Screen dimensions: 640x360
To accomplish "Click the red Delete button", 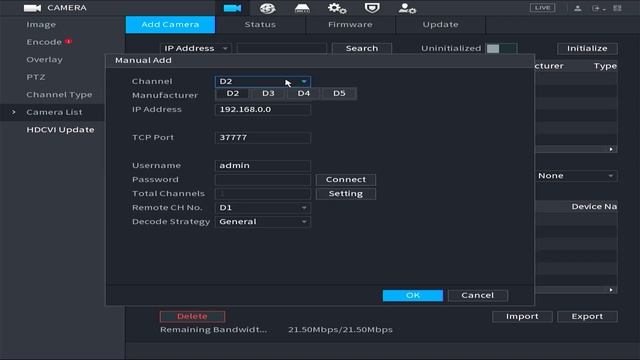I will click(x=192, y=316).
